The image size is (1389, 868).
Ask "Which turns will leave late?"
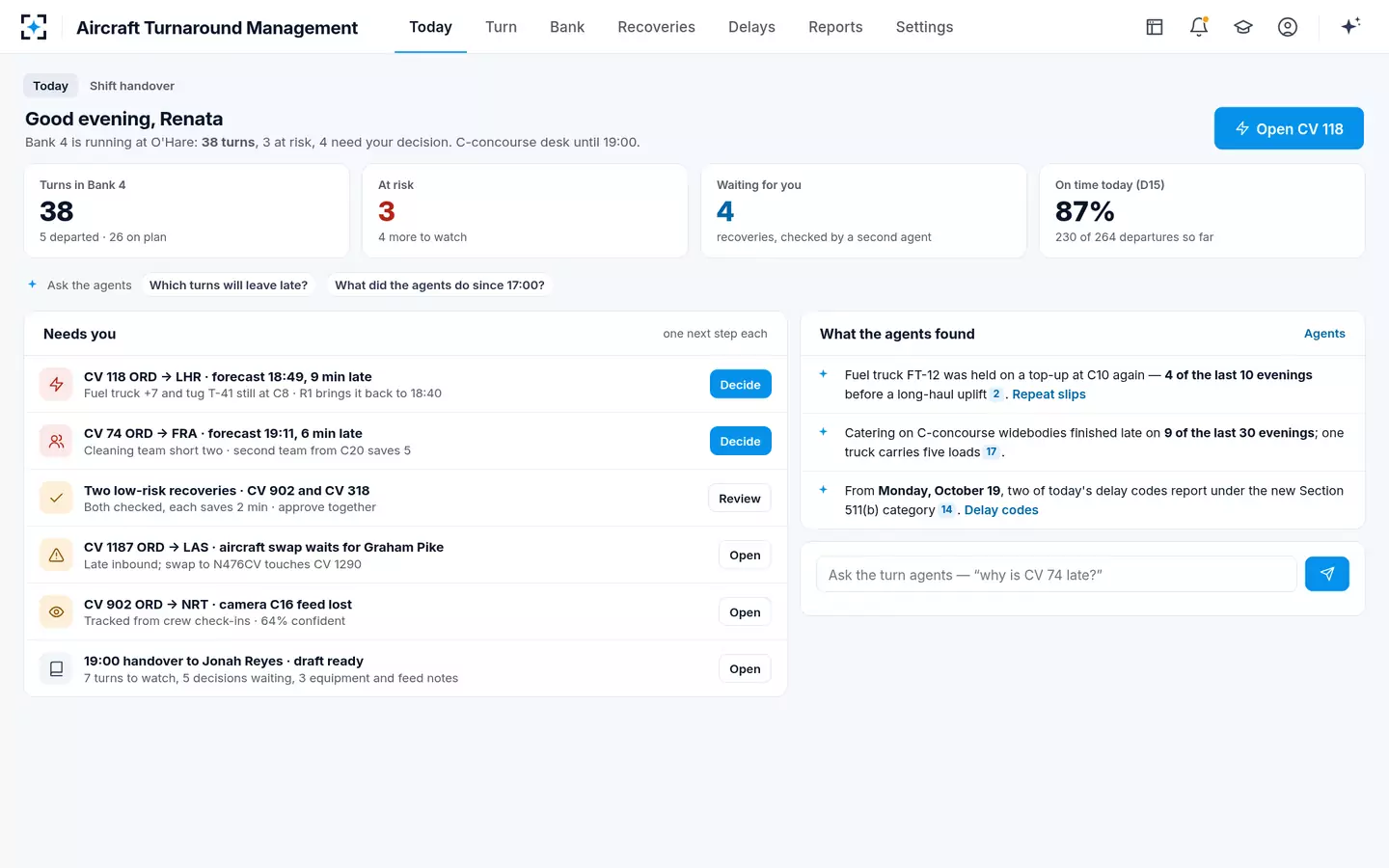(x=229, y=285)
